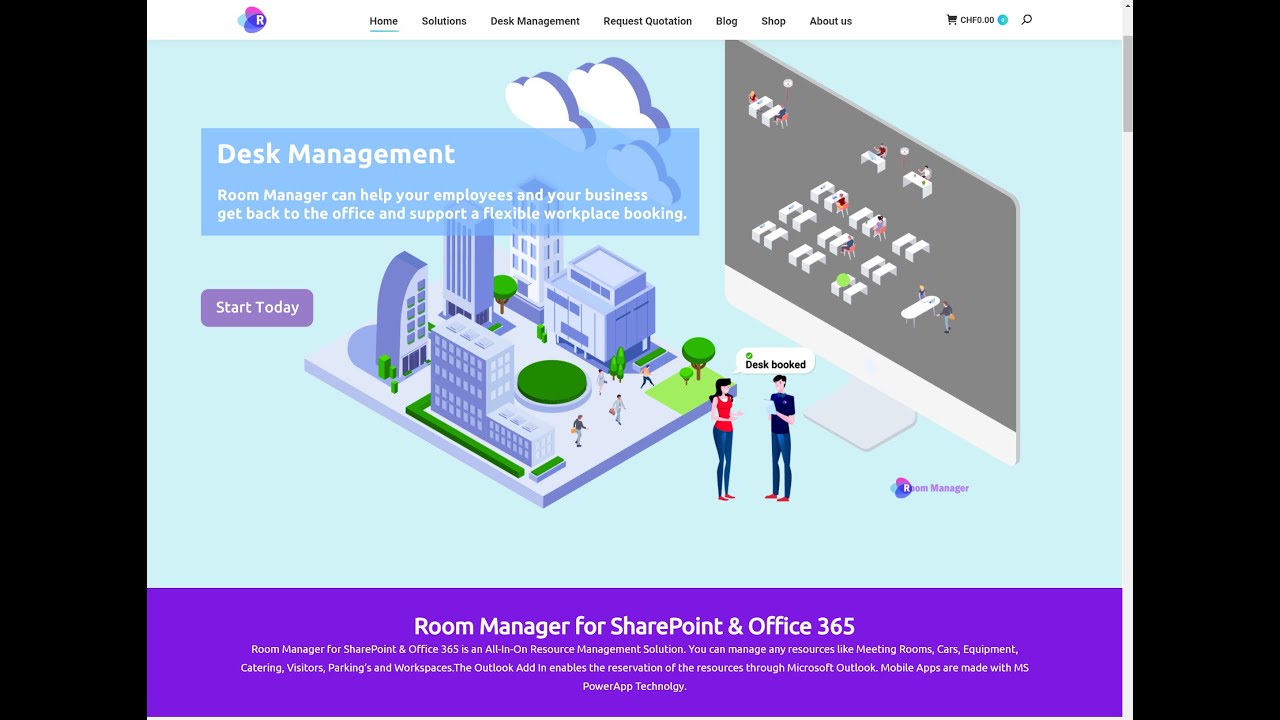Go to the Home menu item
The width and height of the screenshot is (1280, 720).
coord(383,21)
